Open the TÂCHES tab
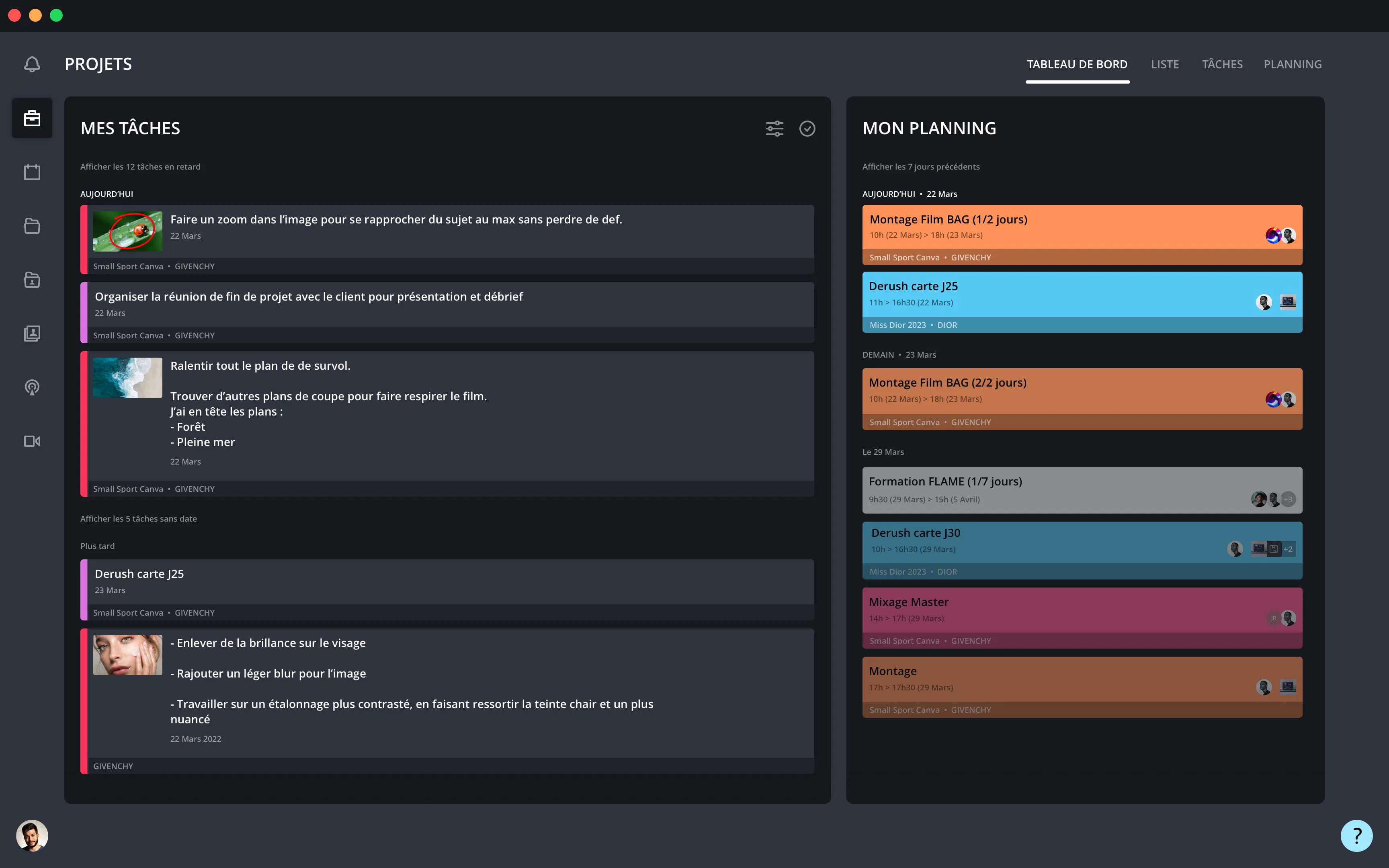 point(1222,64)
